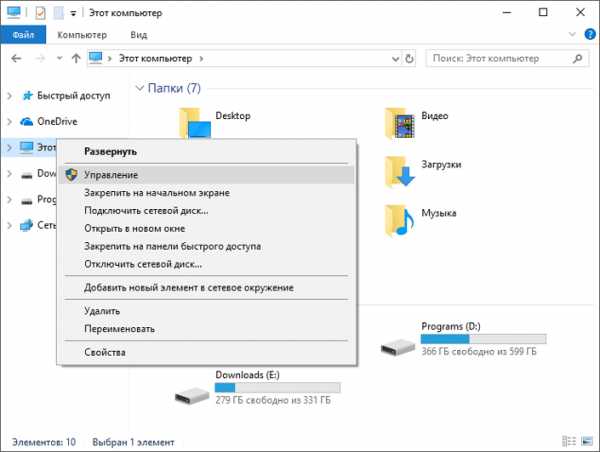
Task: Expand the ribbon with the chevron
Action: pos(572,34)
